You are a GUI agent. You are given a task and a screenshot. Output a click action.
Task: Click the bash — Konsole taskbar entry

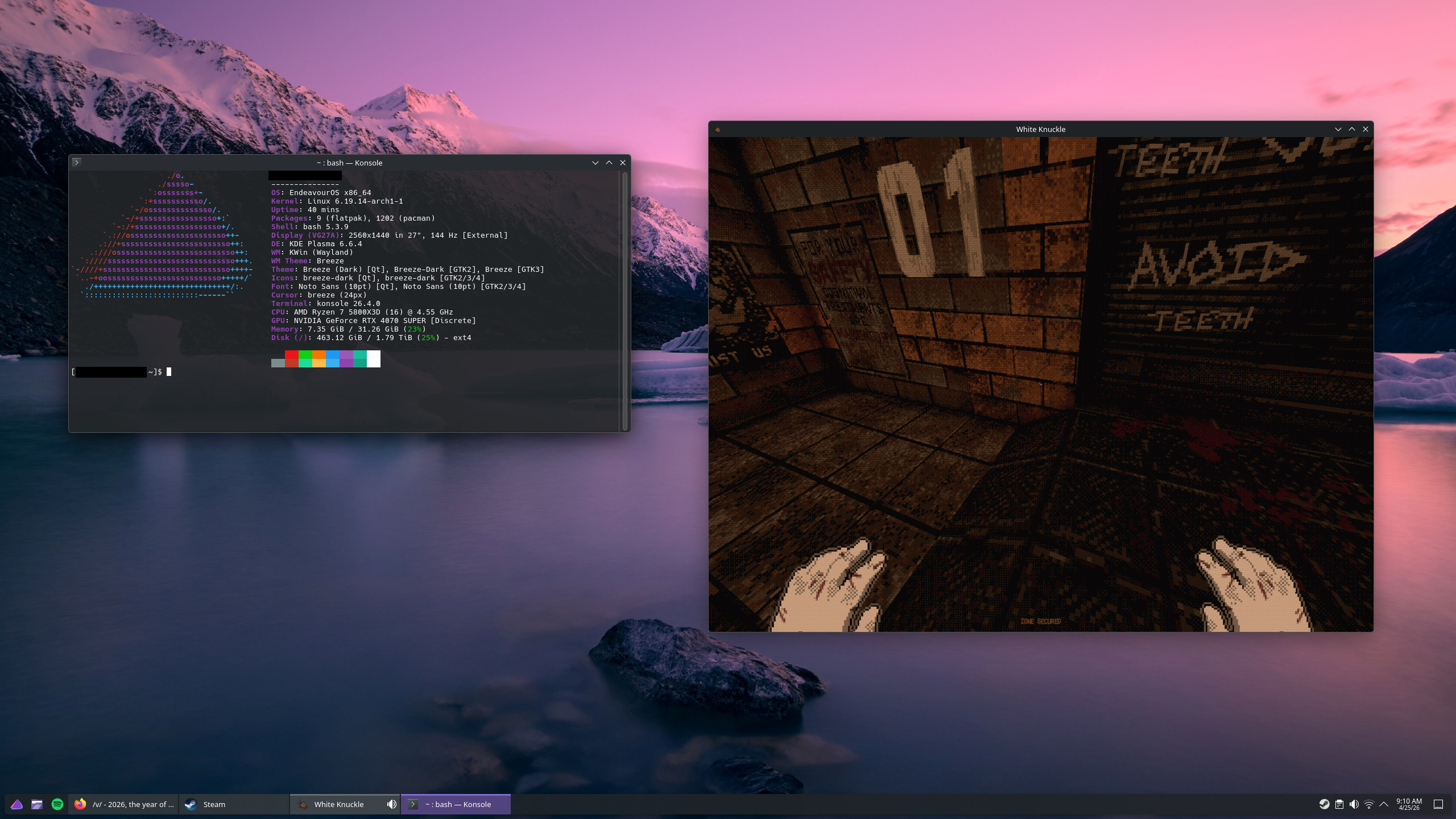457,804
